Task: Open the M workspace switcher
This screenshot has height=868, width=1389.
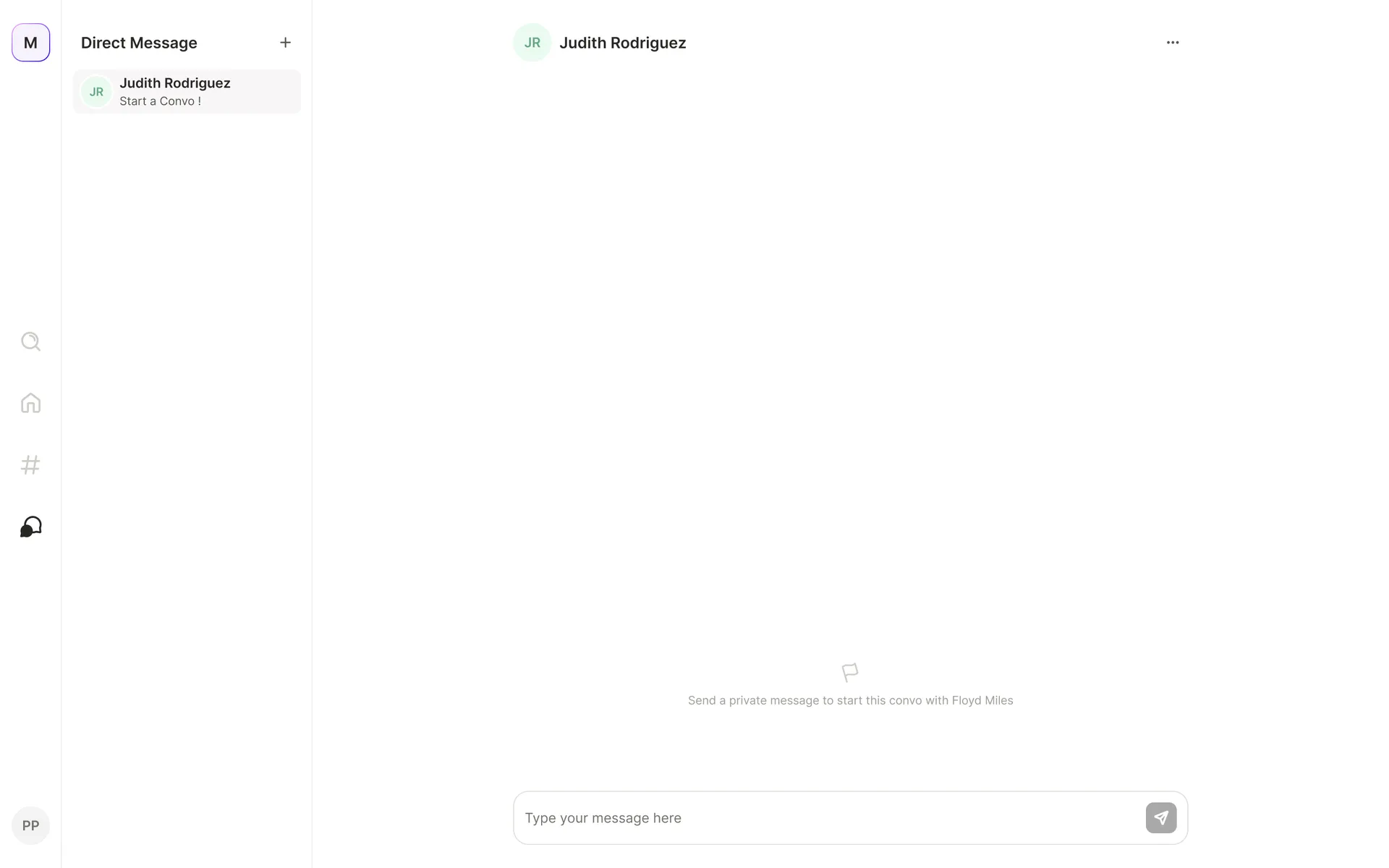Action: click(x=30, y=43)
